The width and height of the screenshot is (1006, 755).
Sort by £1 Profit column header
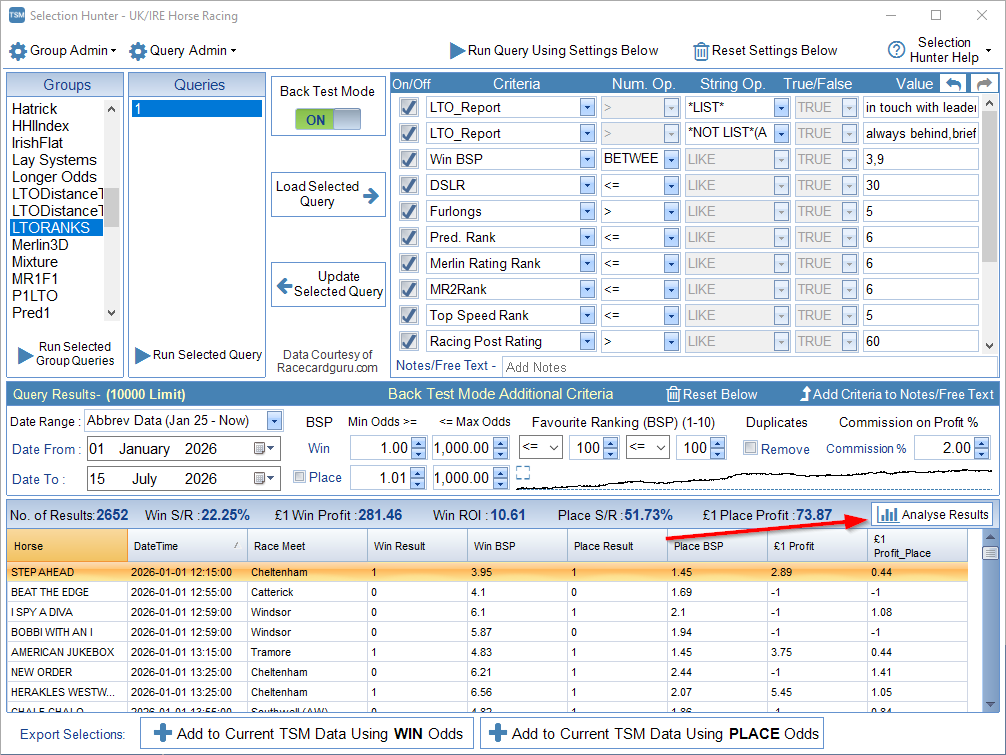[817, 546]
